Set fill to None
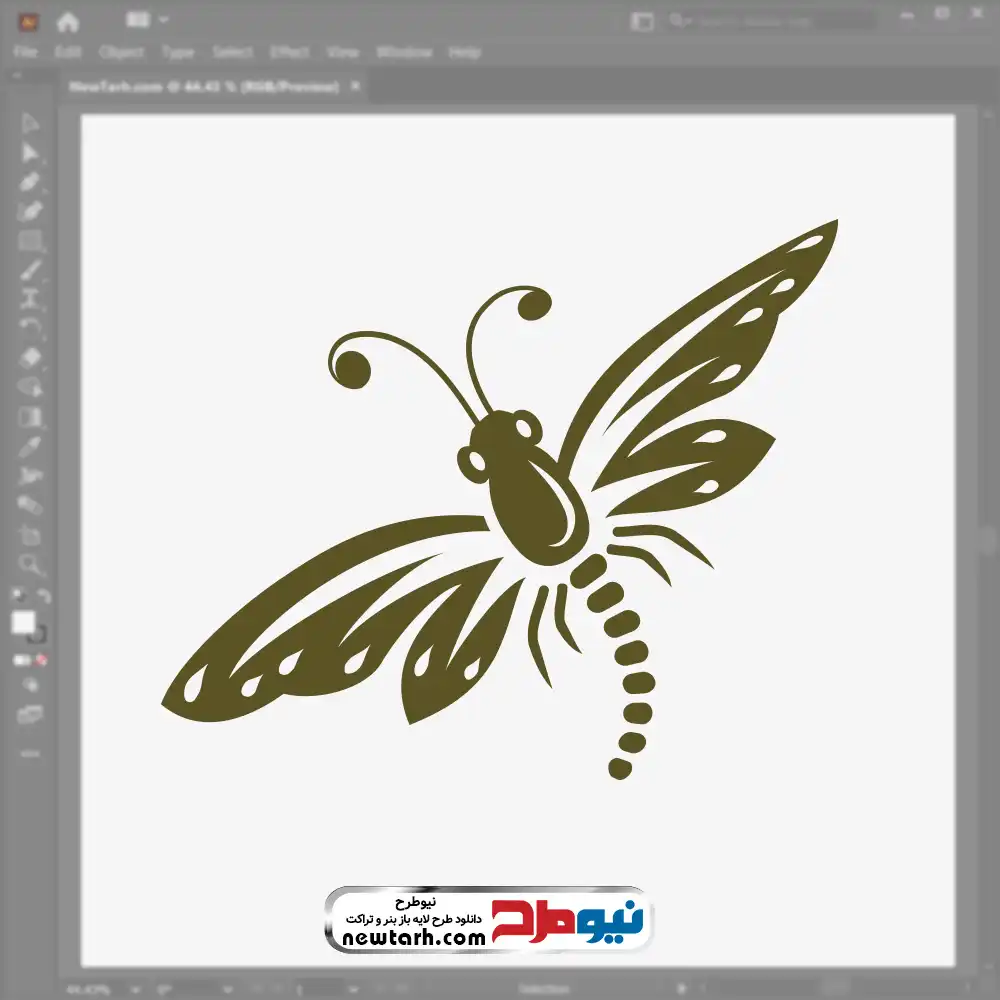Image resolution: width=1000 pixels, height=1000 pixels. pos(42,660)
